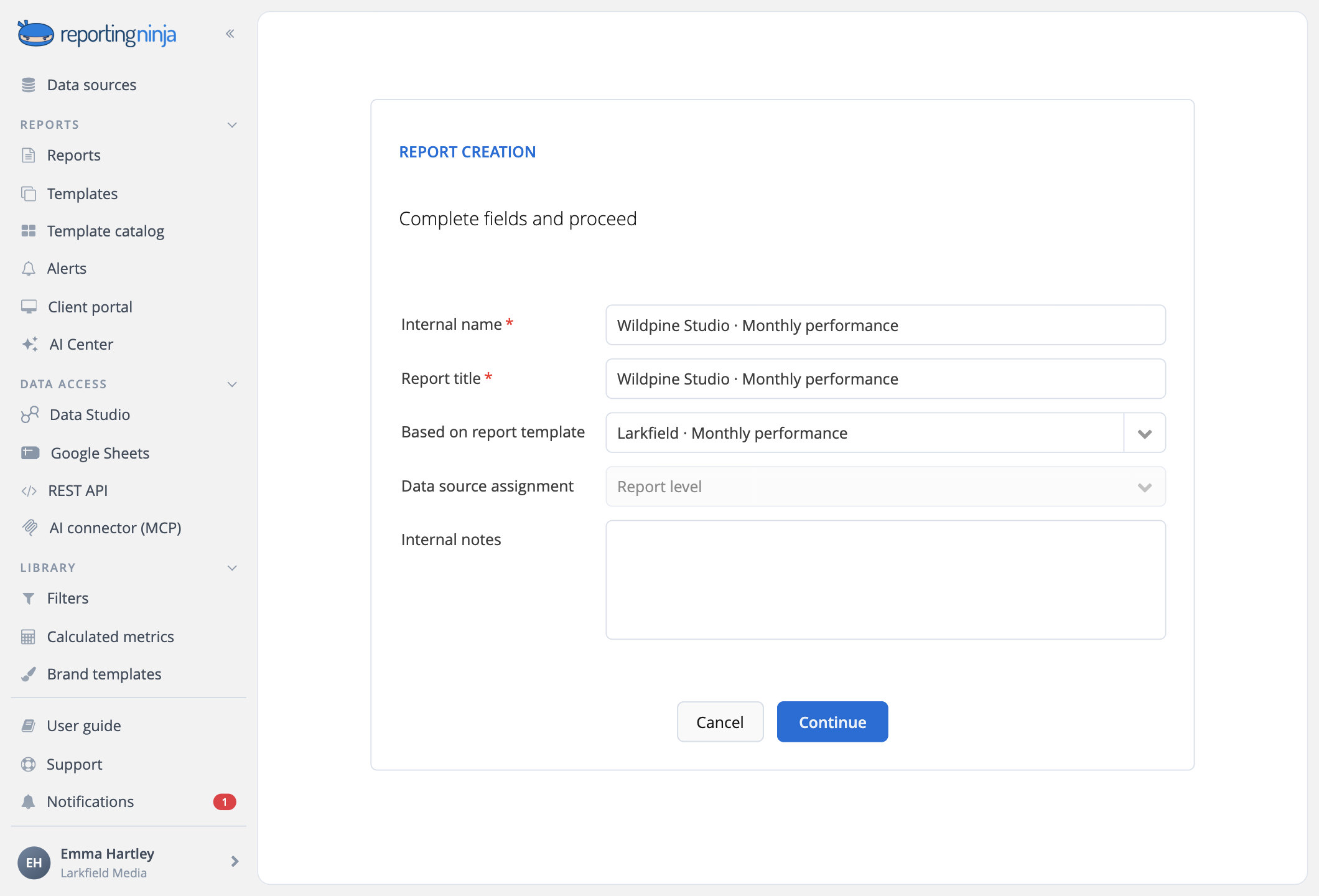Click the AI connector (MCP) icon
1319x896 pixels.
pos(29,528)
